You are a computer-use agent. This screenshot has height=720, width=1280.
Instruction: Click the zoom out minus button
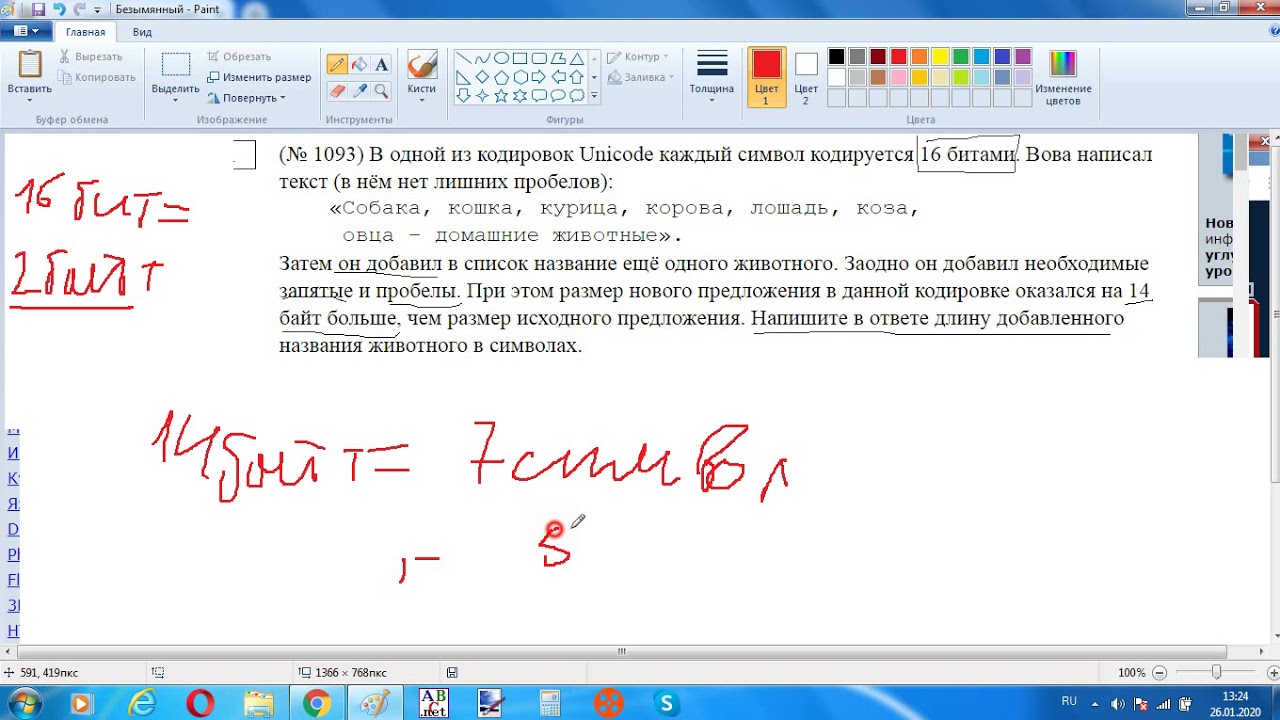(x=1160, y=673)
